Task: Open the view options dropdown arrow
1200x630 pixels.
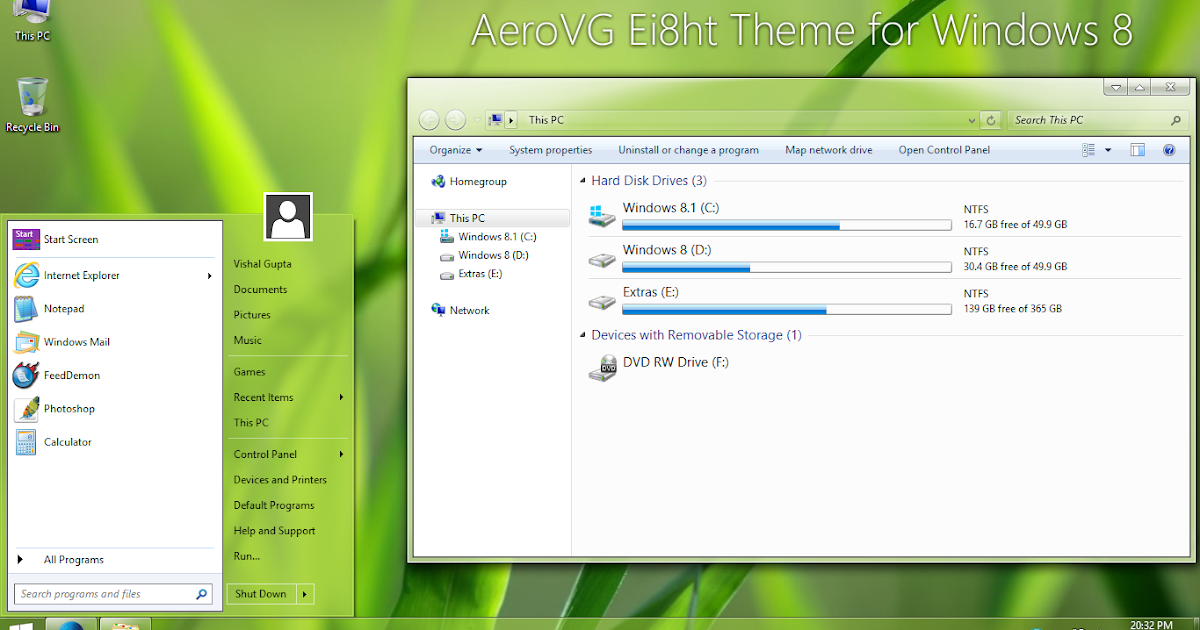Action: point(1108,150)
